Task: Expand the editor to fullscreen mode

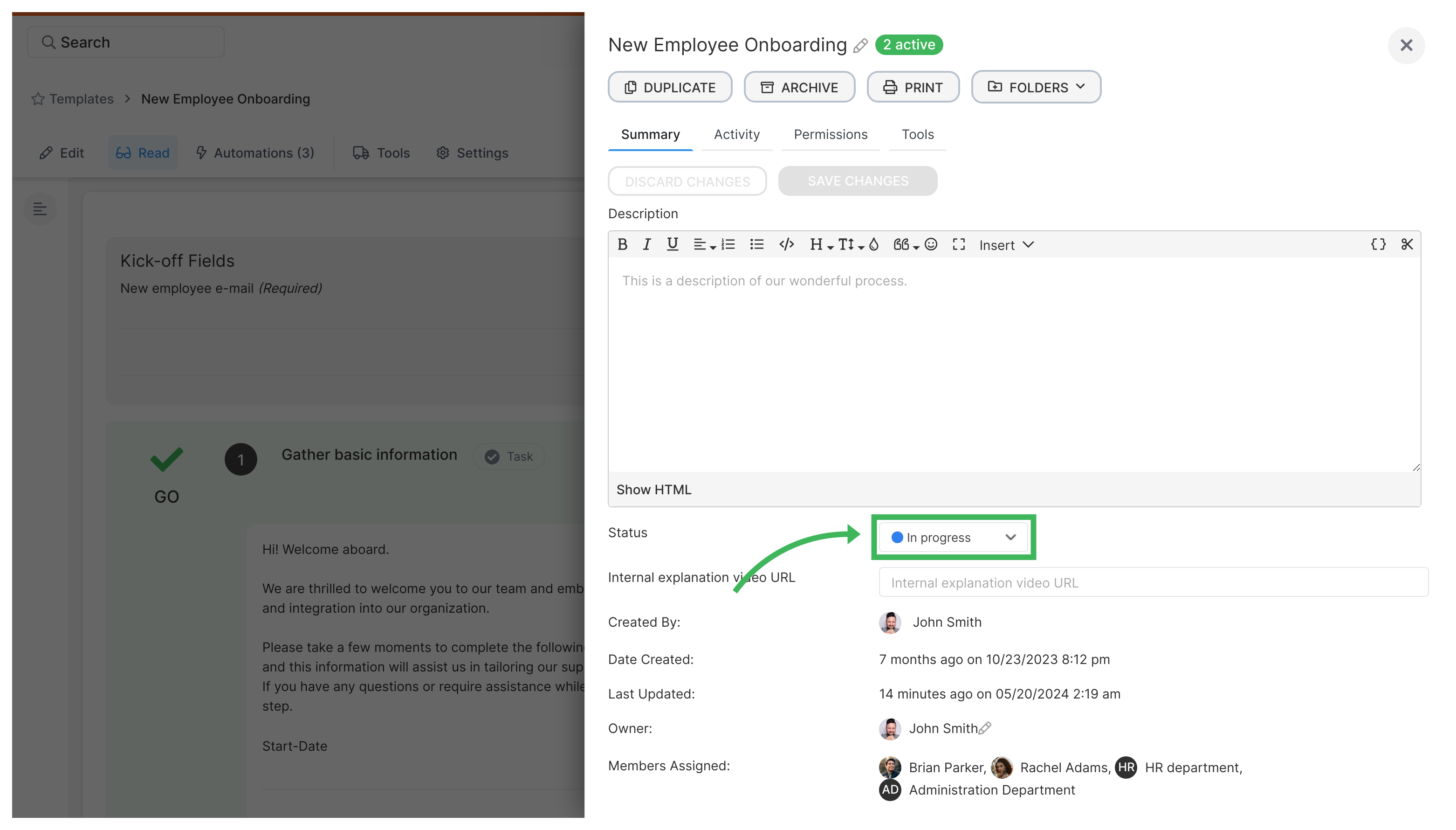Action: (959, 244)
